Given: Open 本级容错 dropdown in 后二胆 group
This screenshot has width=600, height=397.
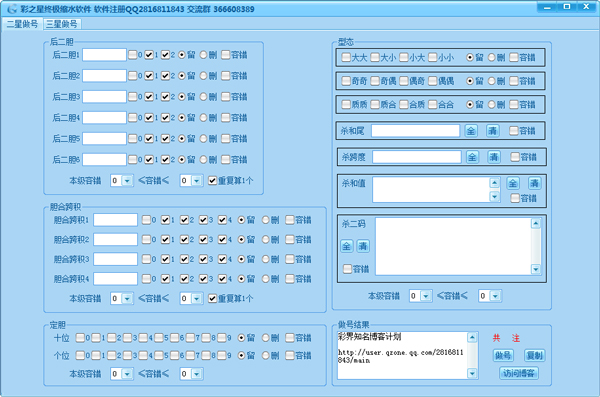Looking at the screenshot, I should point(127,181).
